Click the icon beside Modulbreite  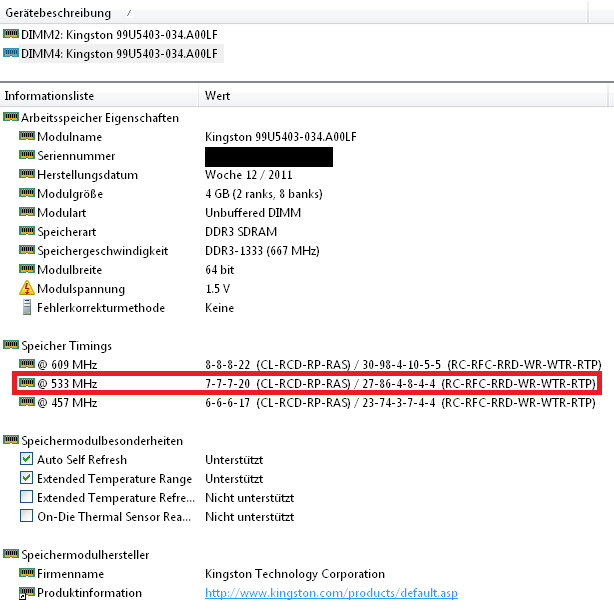pyautogui.click(x=27, y=269)
